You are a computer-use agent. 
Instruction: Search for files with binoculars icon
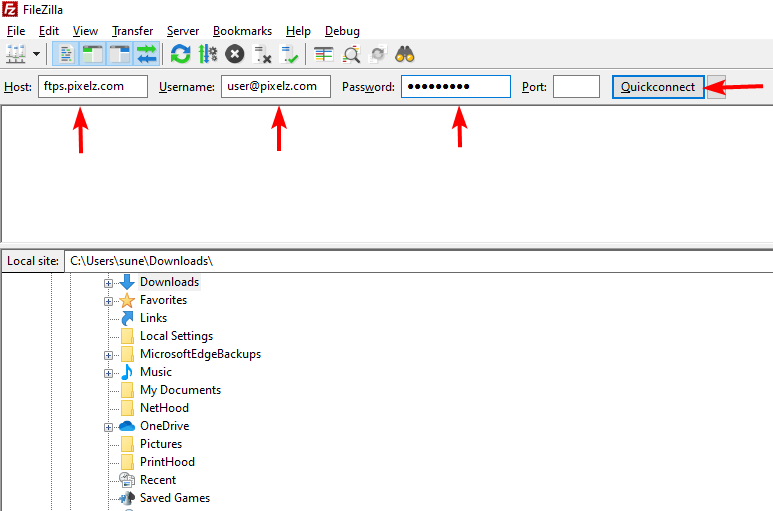click(405, 54)
